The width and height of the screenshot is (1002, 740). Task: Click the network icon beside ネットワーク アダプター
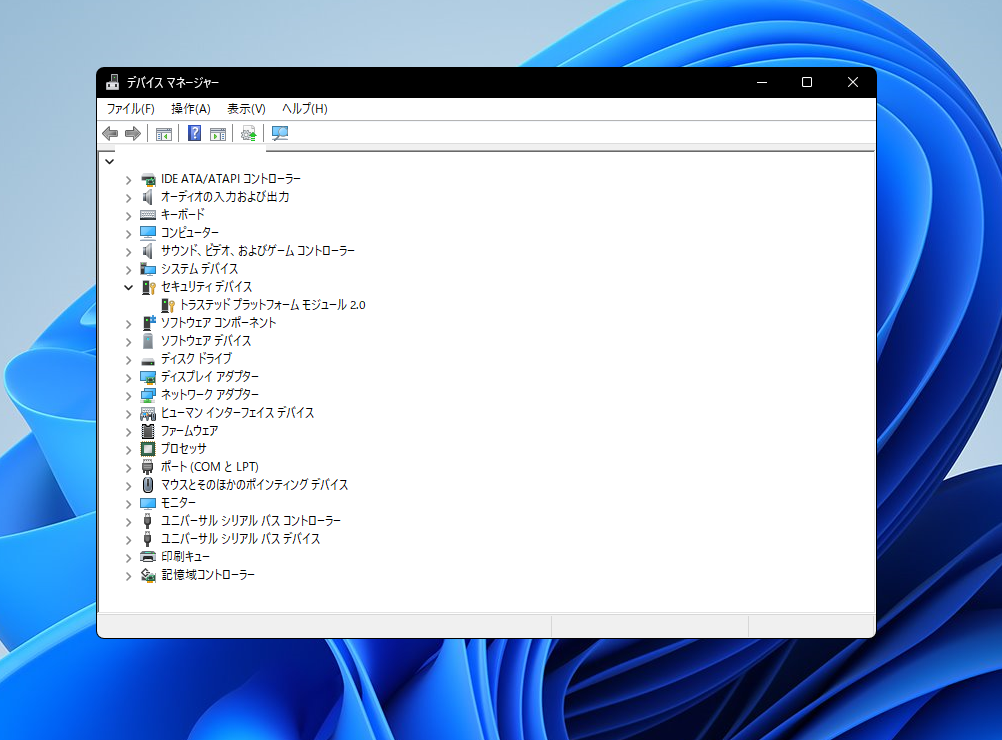[148, 395]
